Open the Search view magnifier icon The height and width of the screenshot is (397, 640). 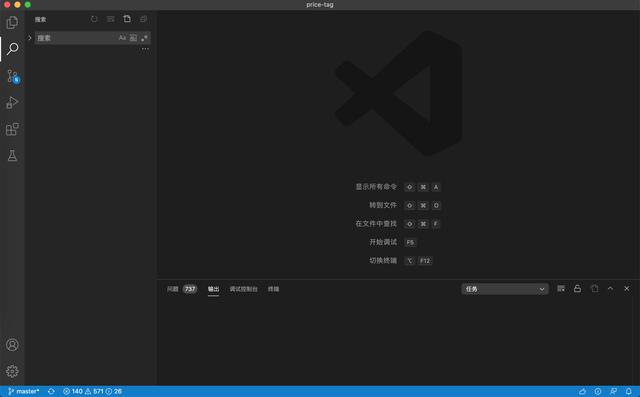coord(13,49)
